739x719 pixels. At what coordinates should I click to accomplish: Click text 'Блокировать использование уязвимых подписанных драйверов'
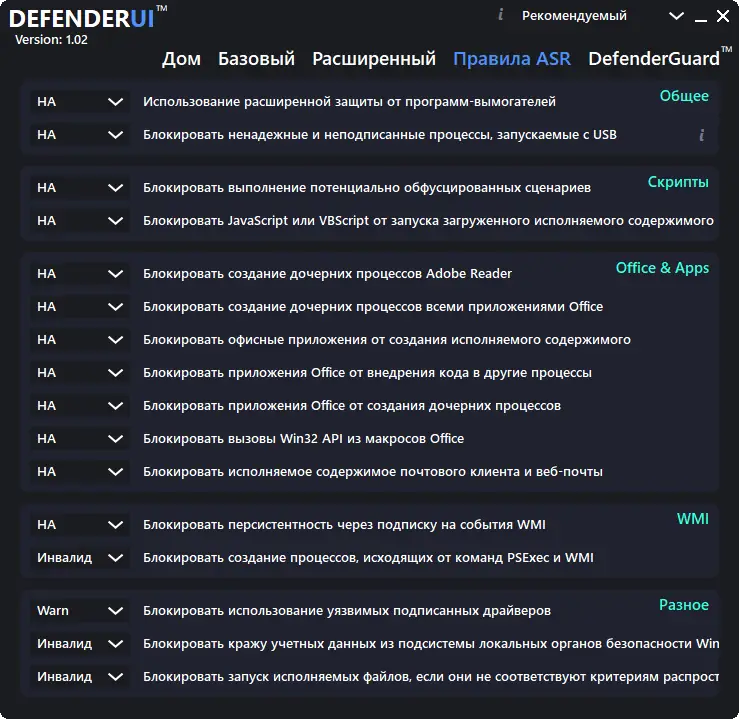pyautogui.click(x=347, y=611)
